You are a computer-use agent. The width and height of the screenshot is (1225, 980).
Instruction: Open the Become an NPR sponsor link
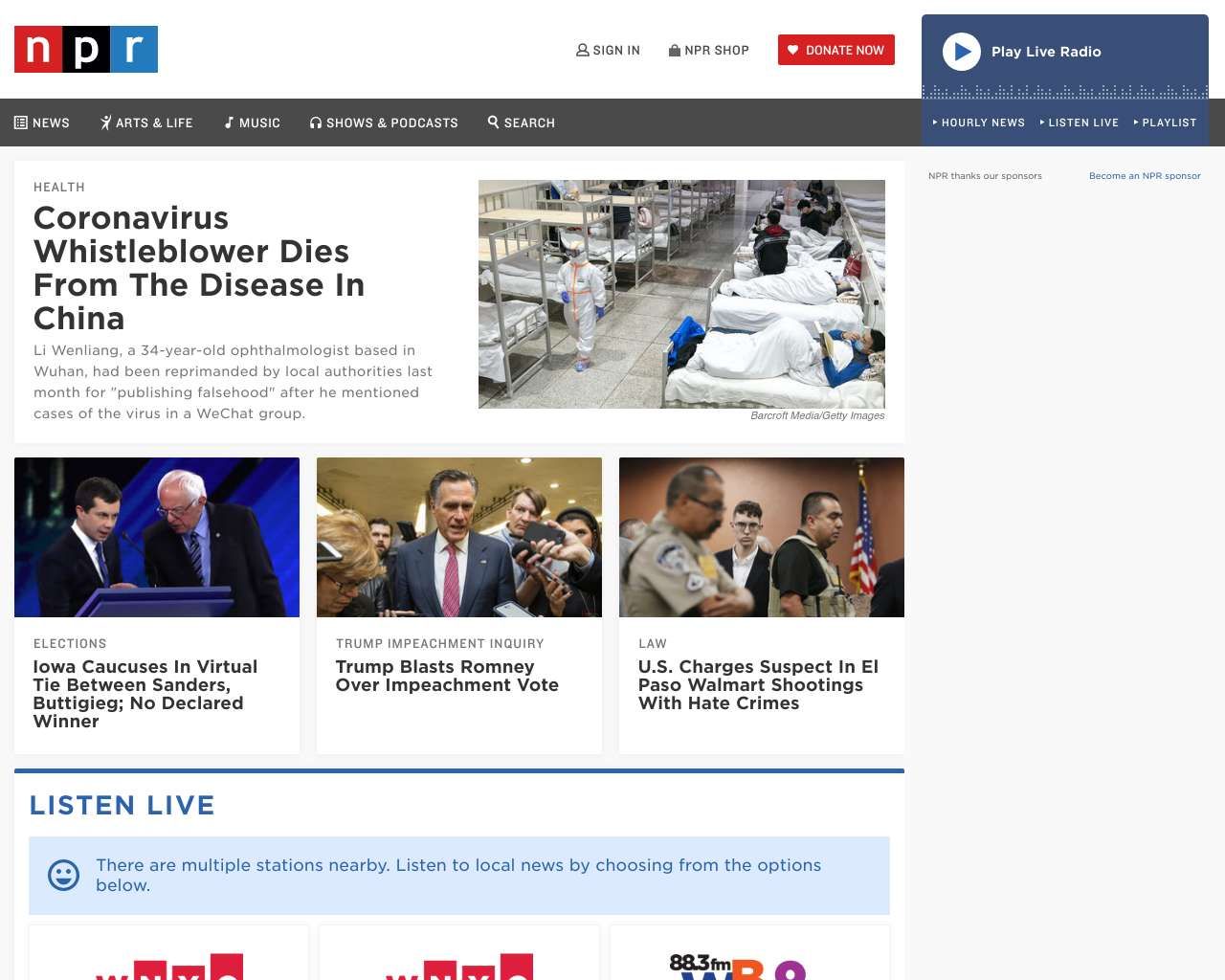[1145, 176]
